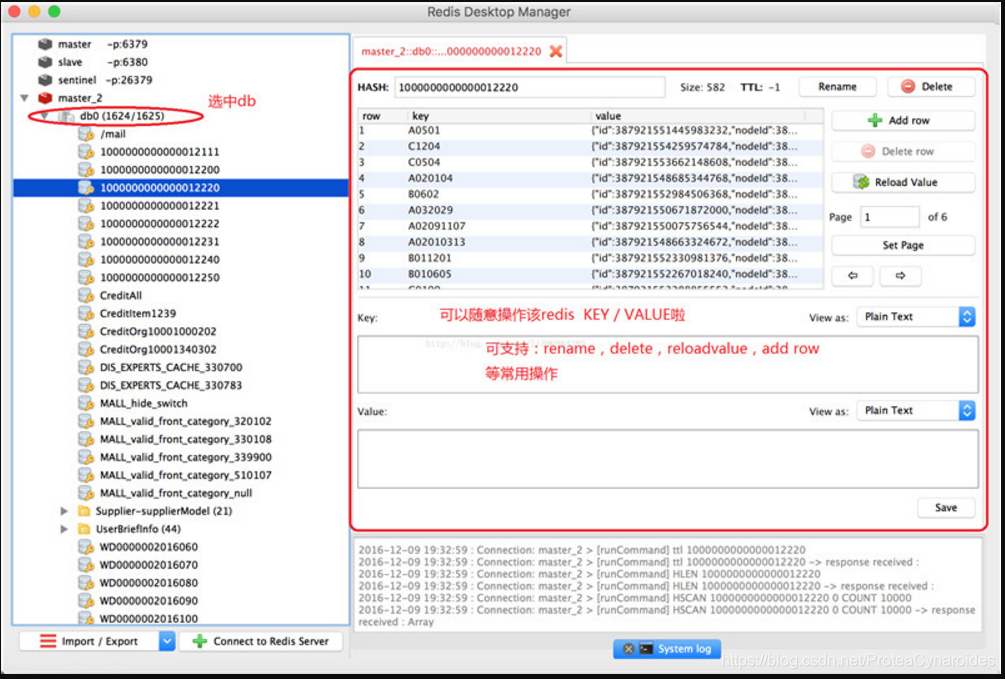Click the HASH key name field
Image resolution: width=1005 pixels, height=679 pixels.
529,87
